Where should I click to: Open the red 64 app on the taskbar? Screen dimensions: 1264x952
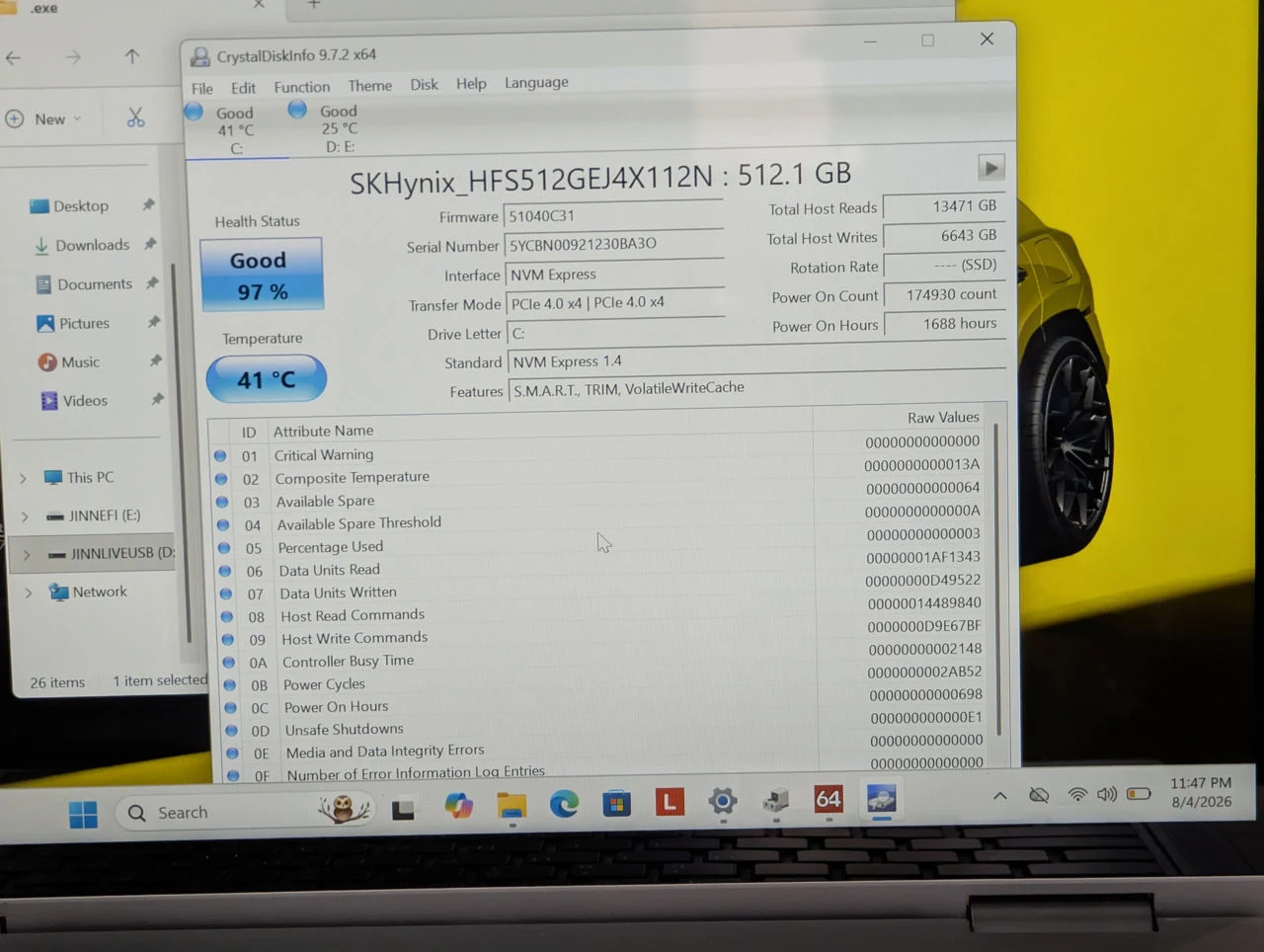tap(829, 799)
